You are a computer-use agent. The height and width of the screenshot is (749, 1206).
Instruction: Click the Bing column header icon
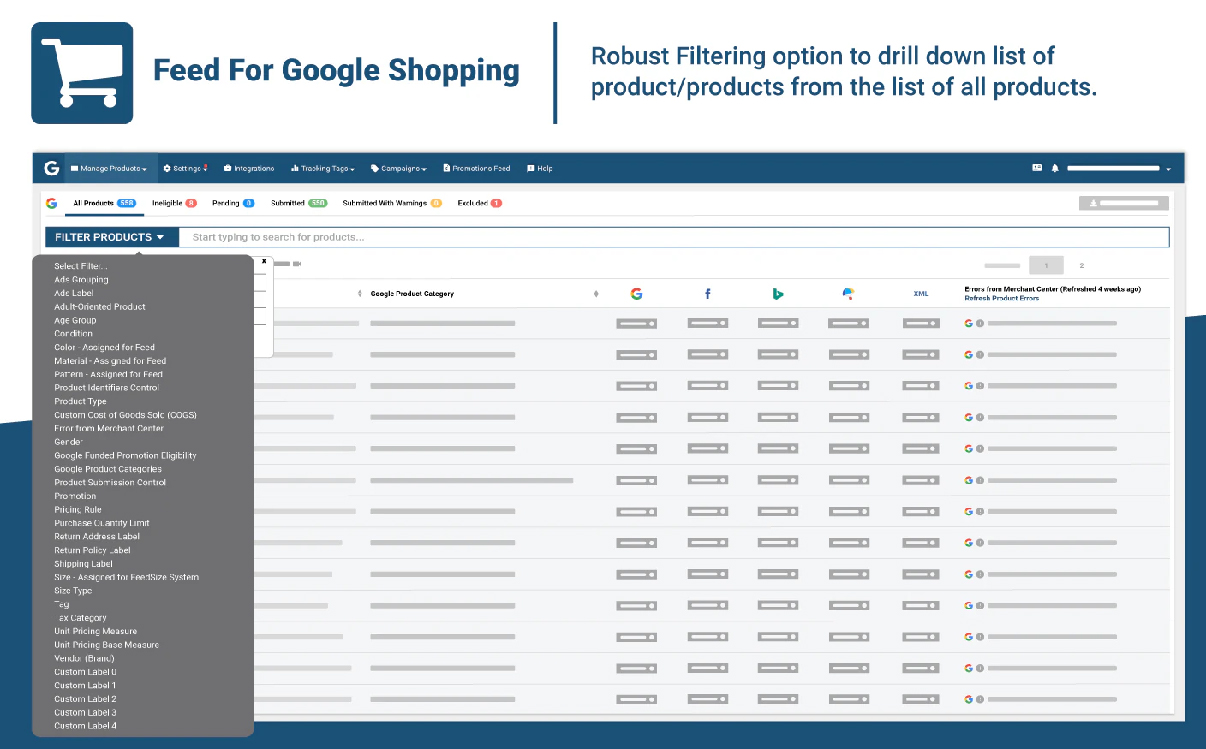(777, 294)
